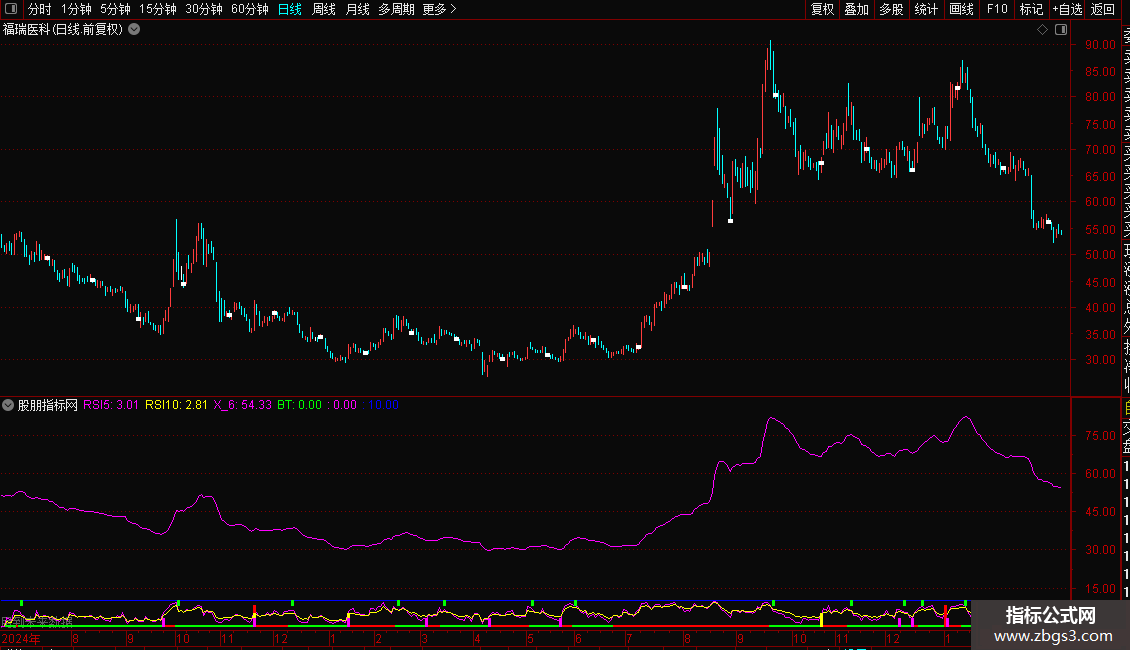Image resolution: width=1130 pixels, height=650 pixels.
Task: Click the 返回 back button
Action: pyautogui.click(x=1102, y=9)
